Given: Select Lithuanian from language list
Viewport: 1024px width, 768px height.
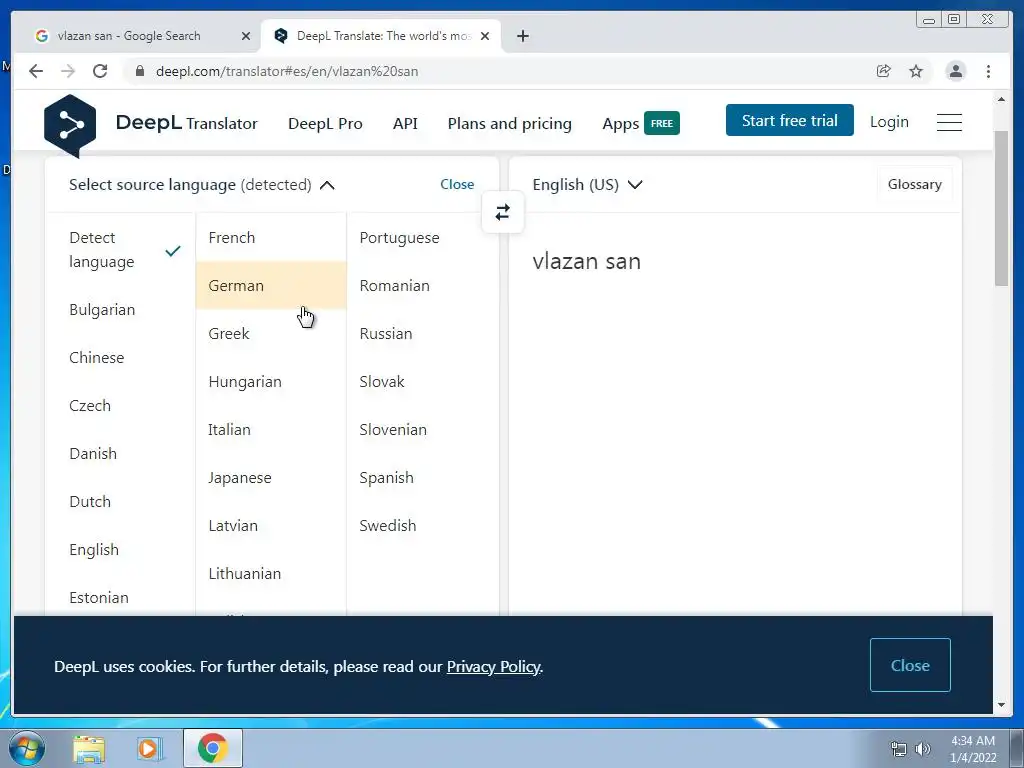Looking at the screenshot, I should (271, 573).
